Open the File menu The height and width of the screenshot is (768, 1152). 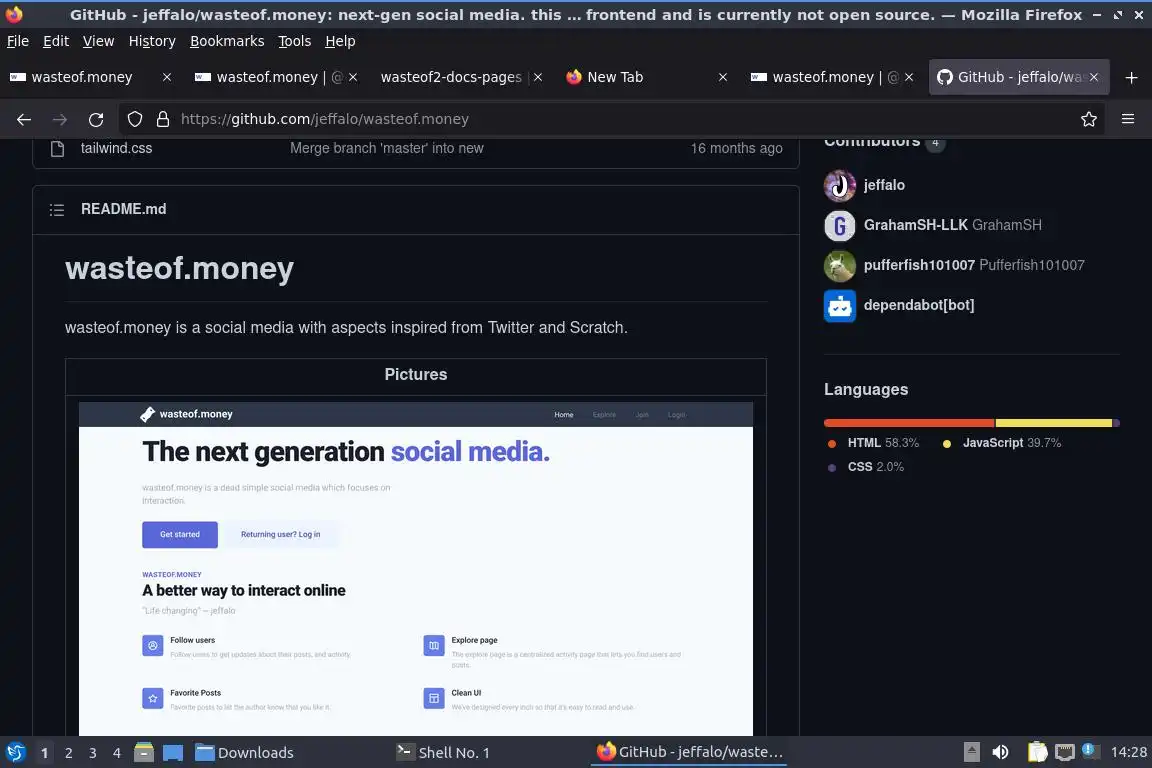click(18, 41)
